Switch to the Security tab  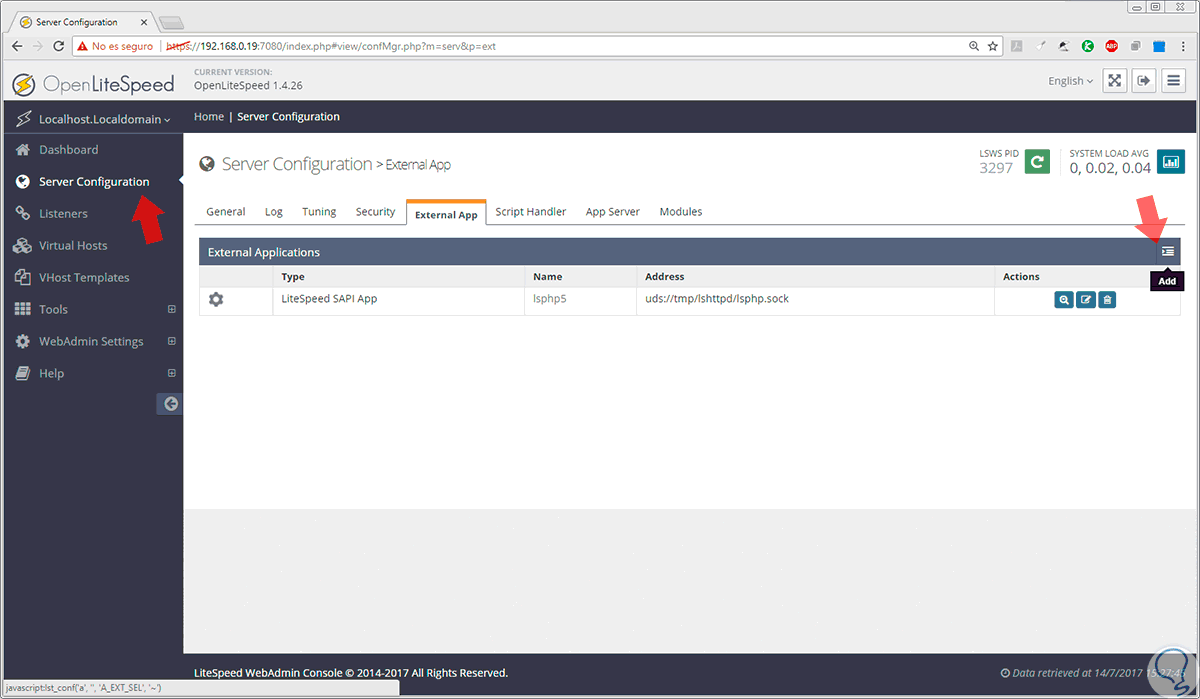coord(376,212)
